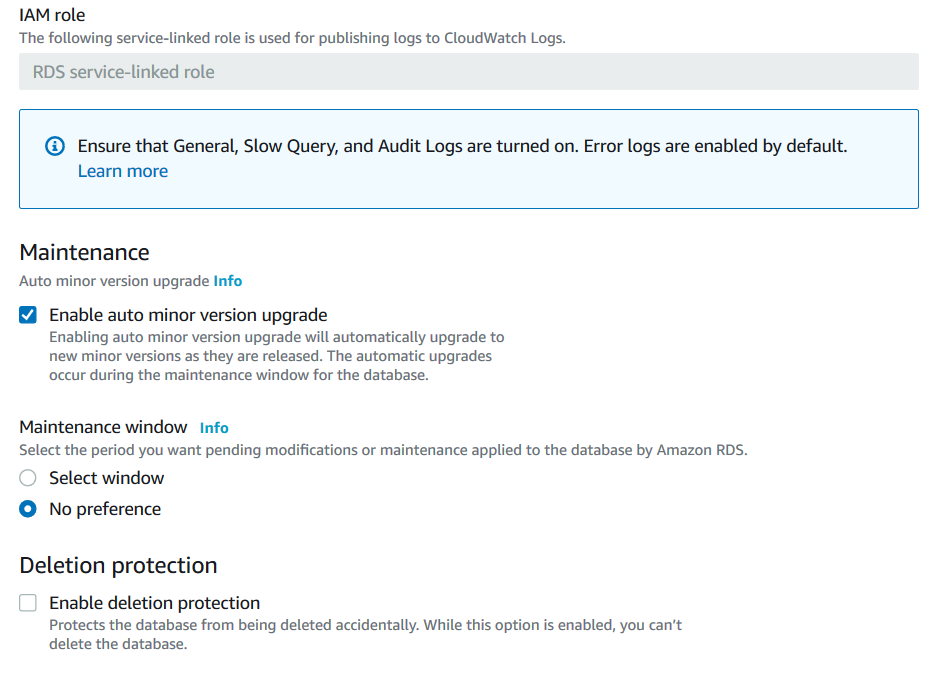
Task: Uncheck the auto minor version upgrade checkbox
Action: pos(28,315)
